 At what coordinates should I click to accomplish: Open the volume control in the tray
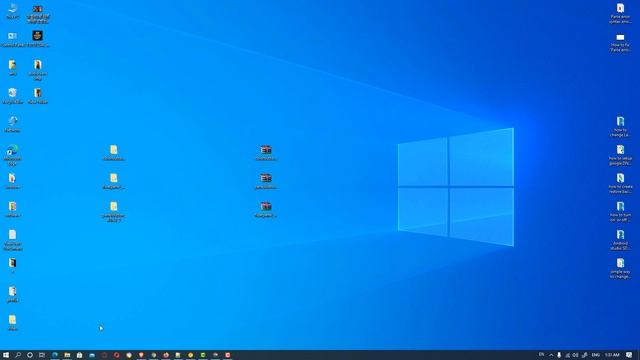576,355
